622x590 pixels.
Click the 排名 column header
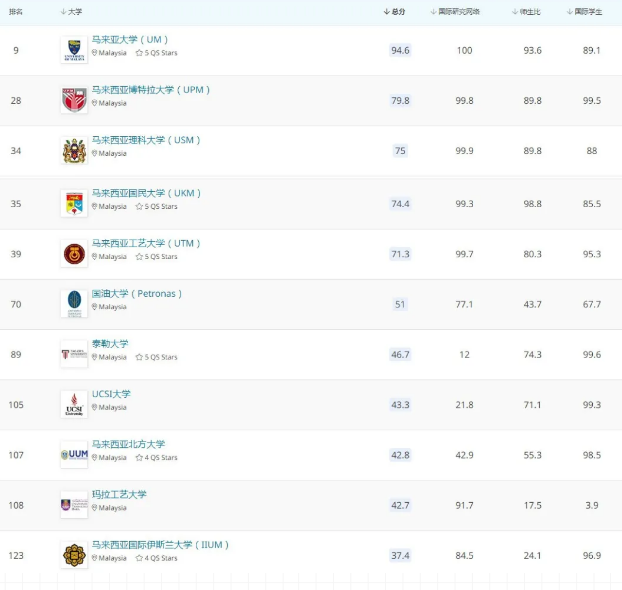16,12
